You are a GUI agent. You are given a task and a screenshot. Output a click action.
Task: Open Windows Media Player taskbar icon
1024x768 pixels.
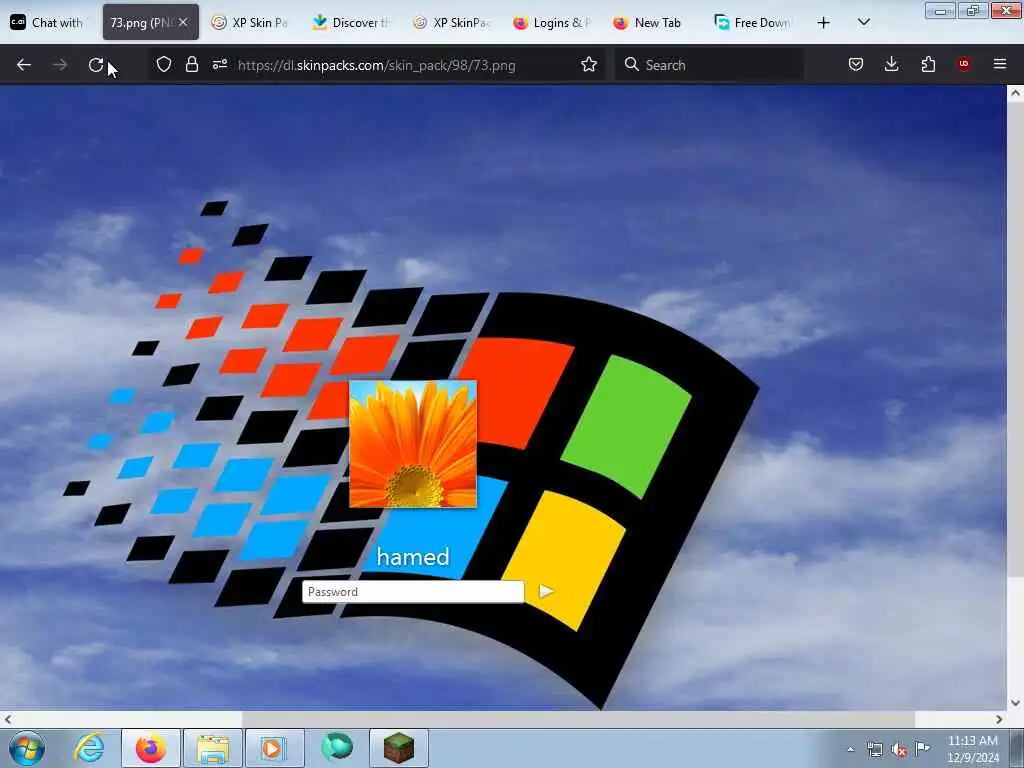point(274,748)
